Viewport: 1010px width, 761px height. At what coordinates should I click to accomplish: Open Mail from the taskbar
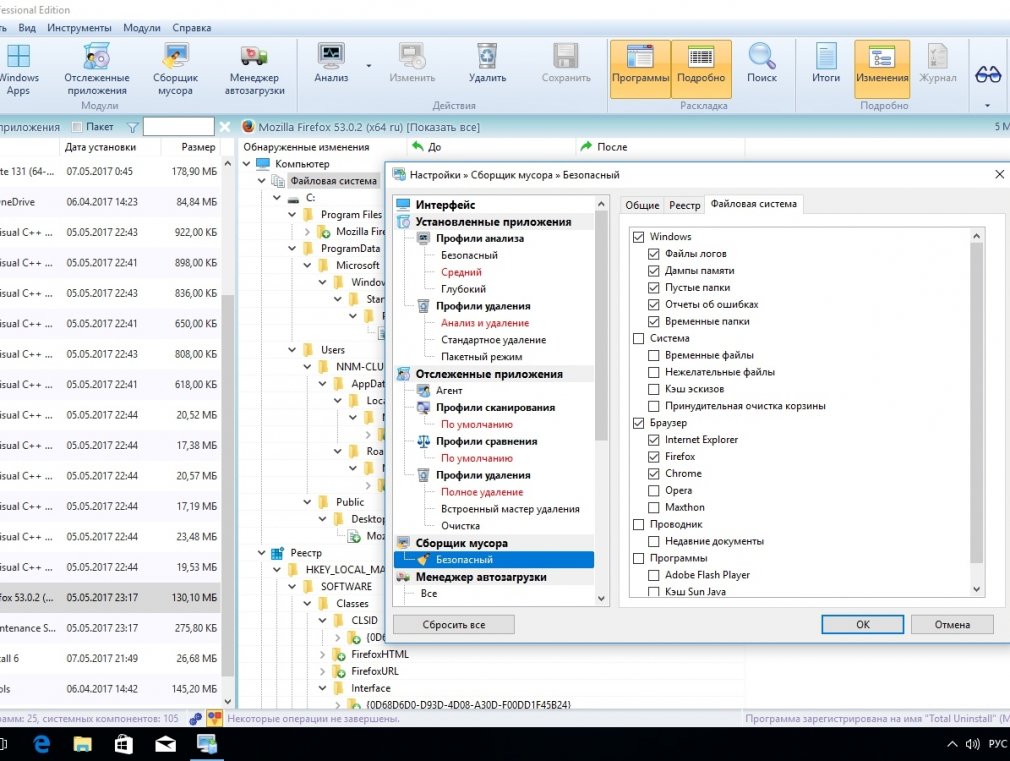point(166,744)
